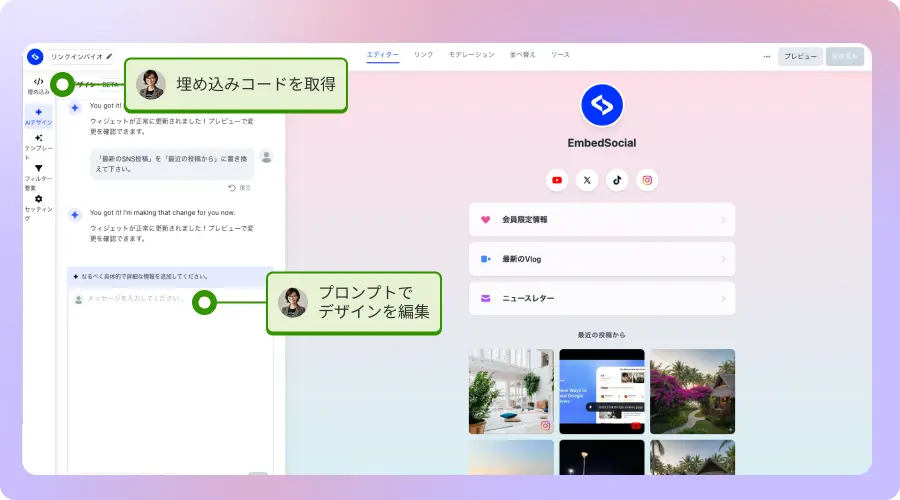Open the sunset sky post thumbnail
900x500 pixels.
point(511,458)
